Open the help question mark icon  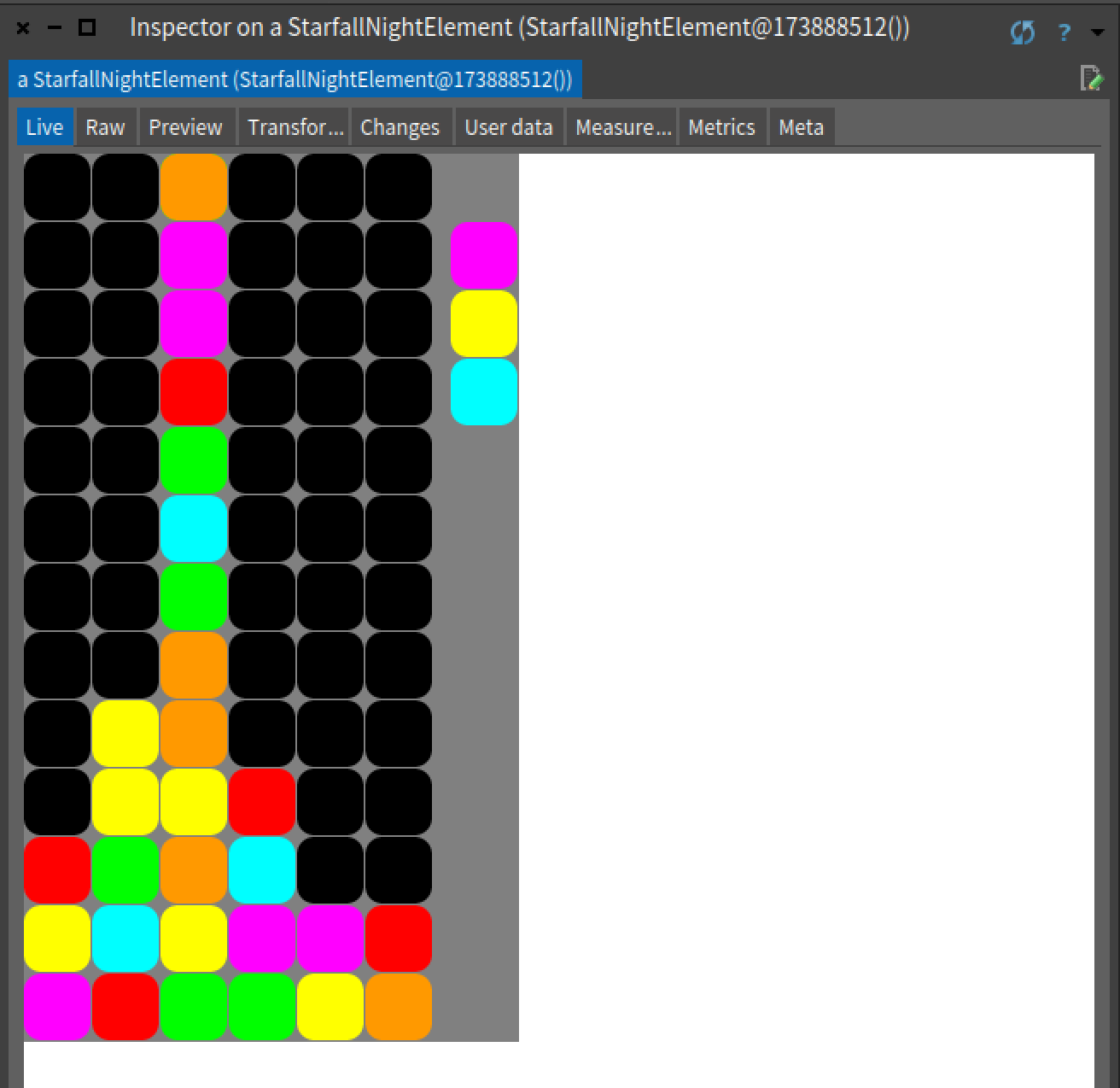pyautogui.click(x=1064, y=32)
